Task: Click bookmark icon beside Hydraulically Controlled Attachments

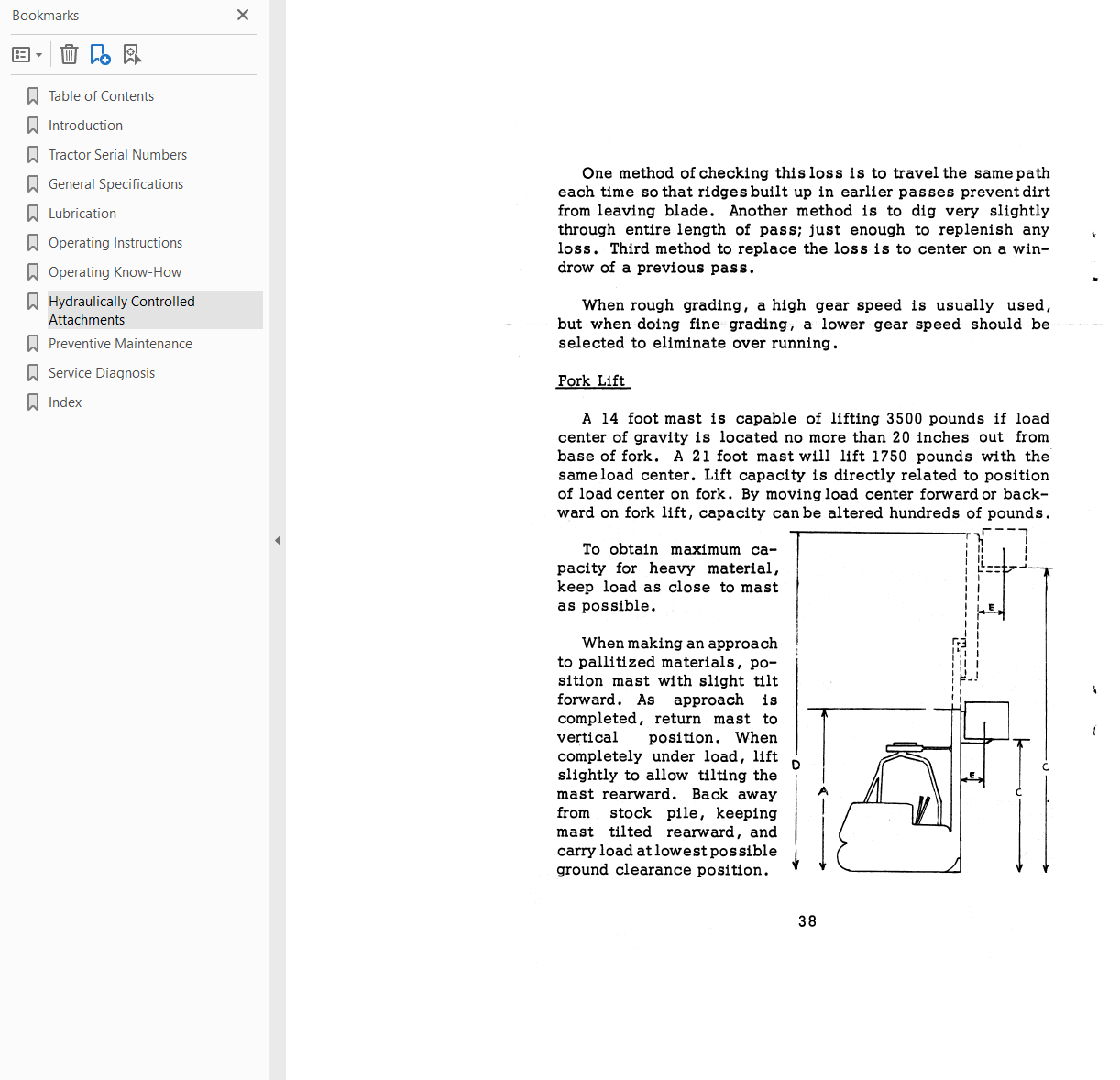Action: coord(33,302)
